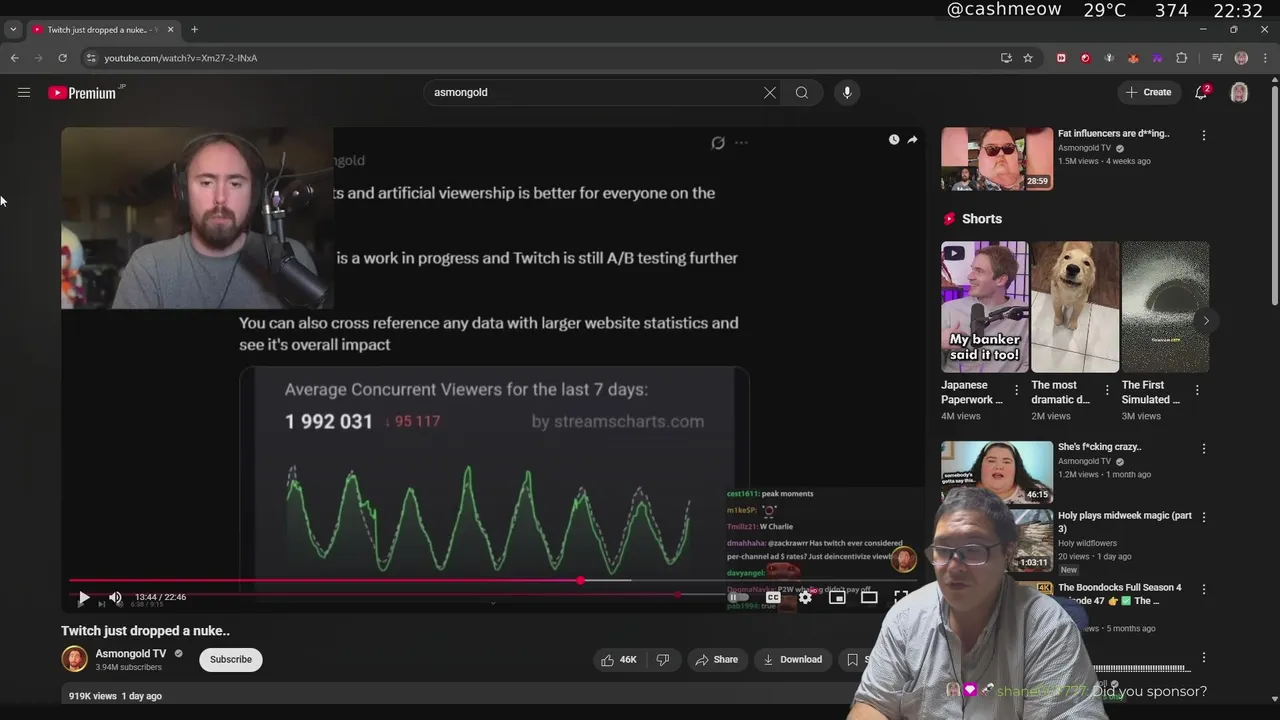Close the 'Twitch just dropped a nuke' tab
The height and width of the screenshot is (720, 1280).
(170, 30)
